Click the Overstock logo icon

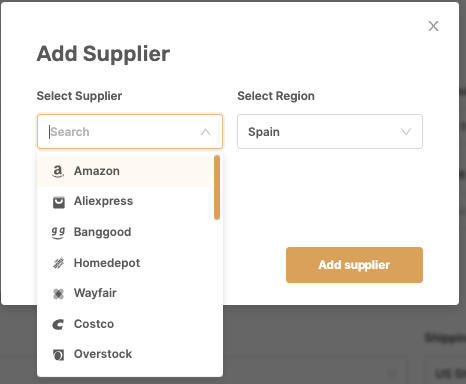58,355
